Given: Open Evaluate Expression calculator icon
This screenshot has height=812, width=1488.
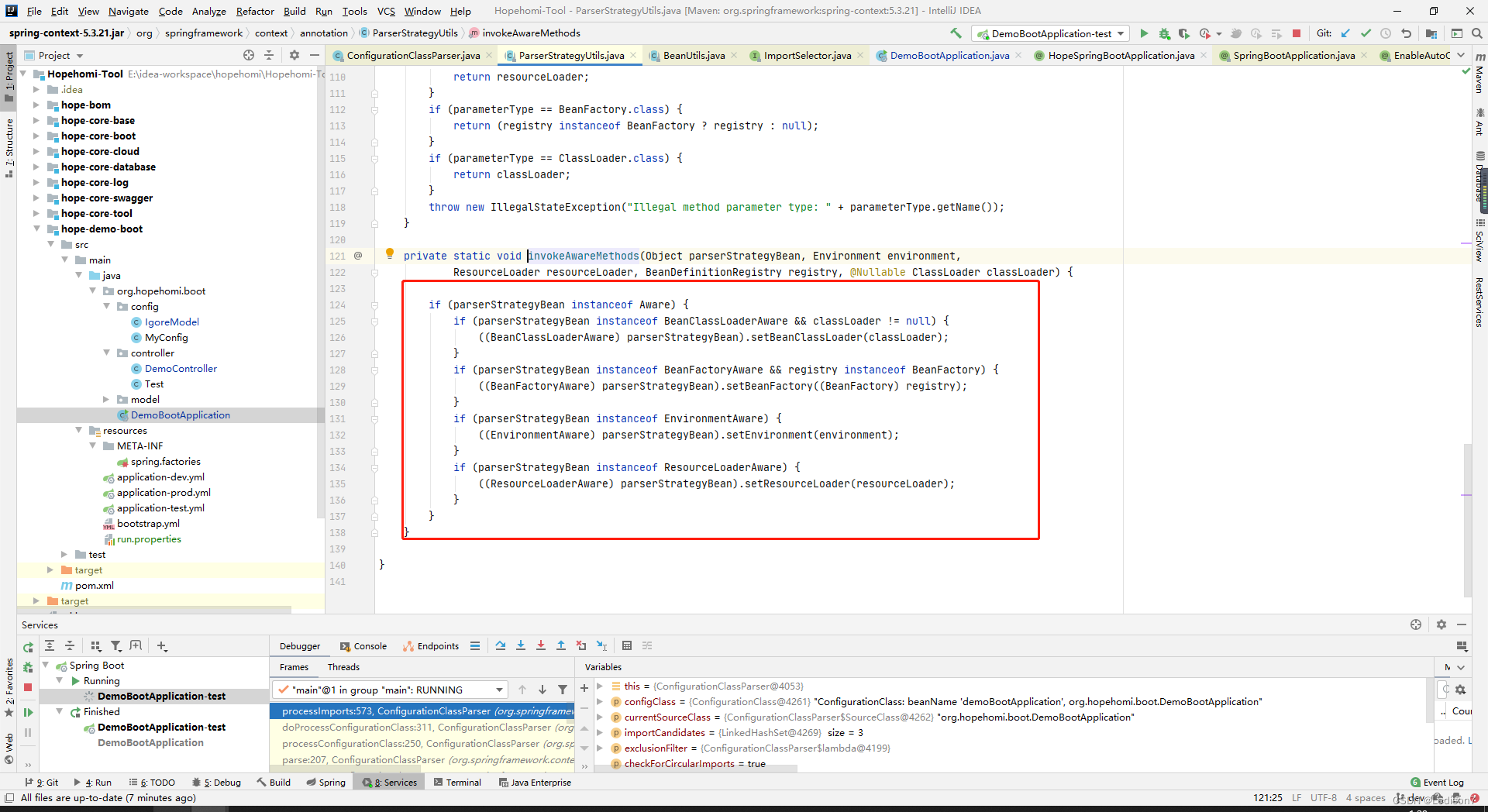Looking at the screenshot, I should click(627, 645).
